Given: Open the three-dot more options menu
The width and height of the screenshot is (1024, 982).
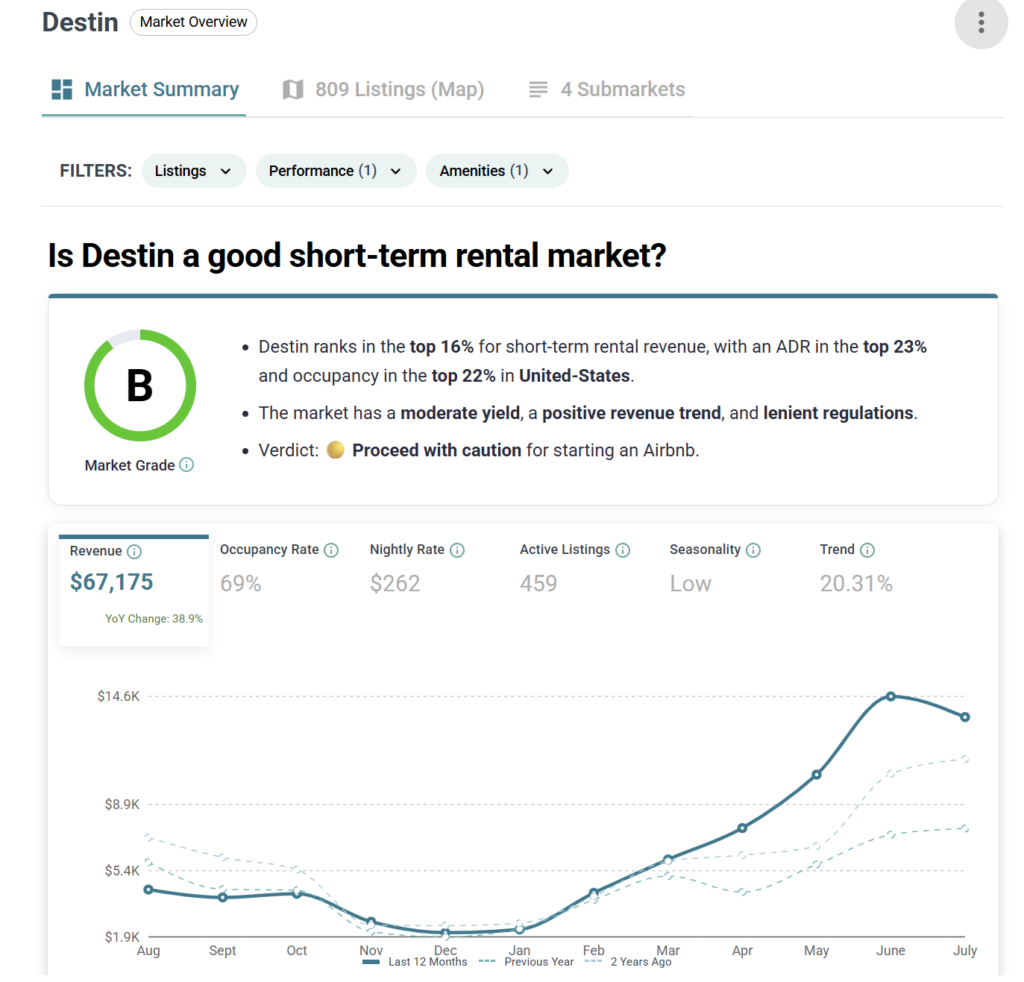Looking at the screenshot, I should pyautogui.click(x=981, y=22).
